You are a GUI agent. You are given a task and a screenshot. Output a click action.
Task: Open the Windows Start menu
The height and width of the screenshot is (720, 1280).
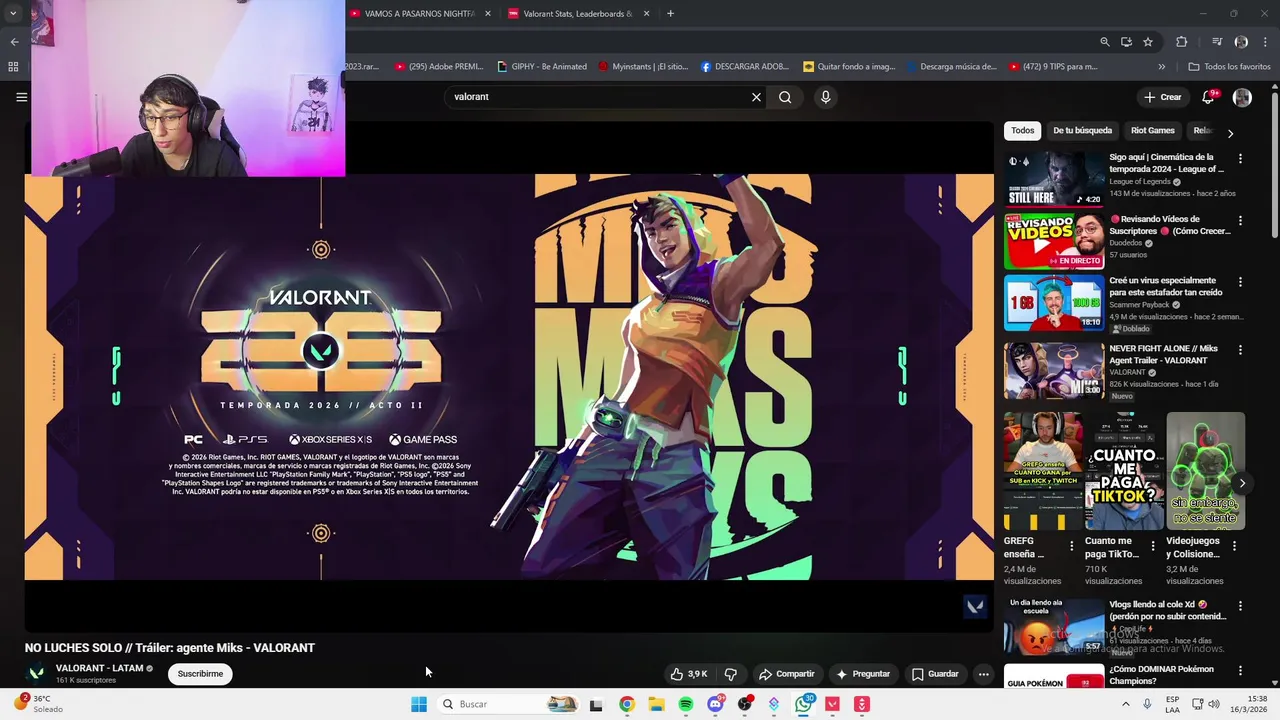(419, 704)
